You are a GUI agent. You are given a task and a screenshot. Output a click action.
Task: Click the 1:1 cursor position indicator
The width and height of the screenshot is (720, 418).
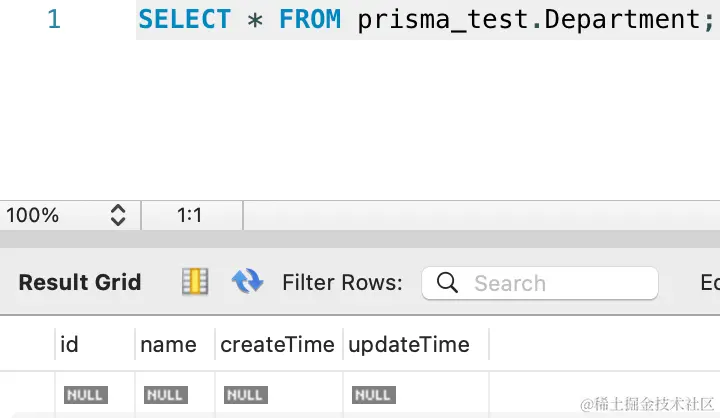pyautogui.click(x=190, y=215)
